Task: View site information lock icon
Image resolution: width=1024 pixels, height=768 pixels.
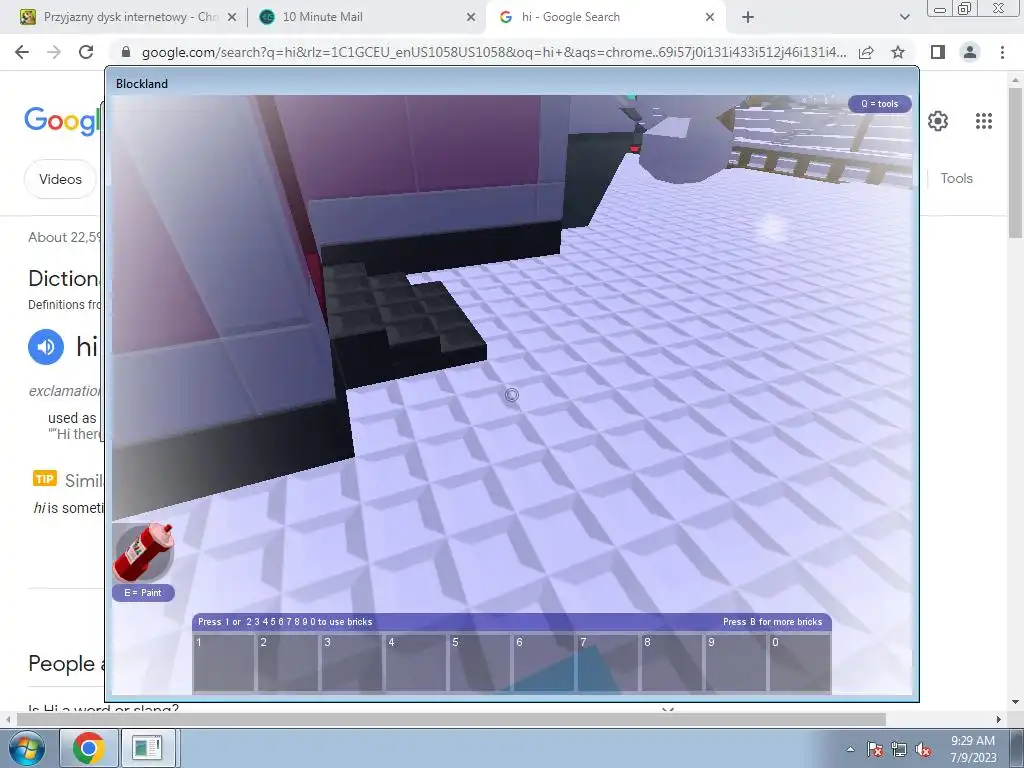Action: (x=126, y=52)
